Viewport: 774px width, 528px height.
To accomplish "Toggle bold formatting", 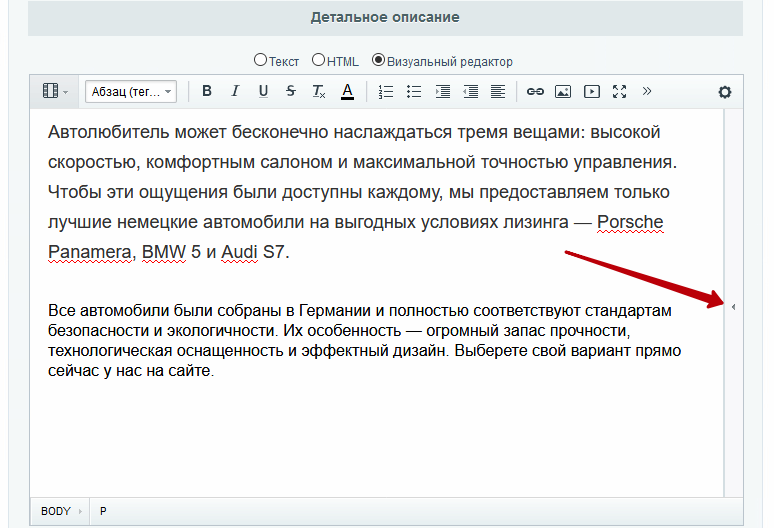I will click(x=207, y=91).
